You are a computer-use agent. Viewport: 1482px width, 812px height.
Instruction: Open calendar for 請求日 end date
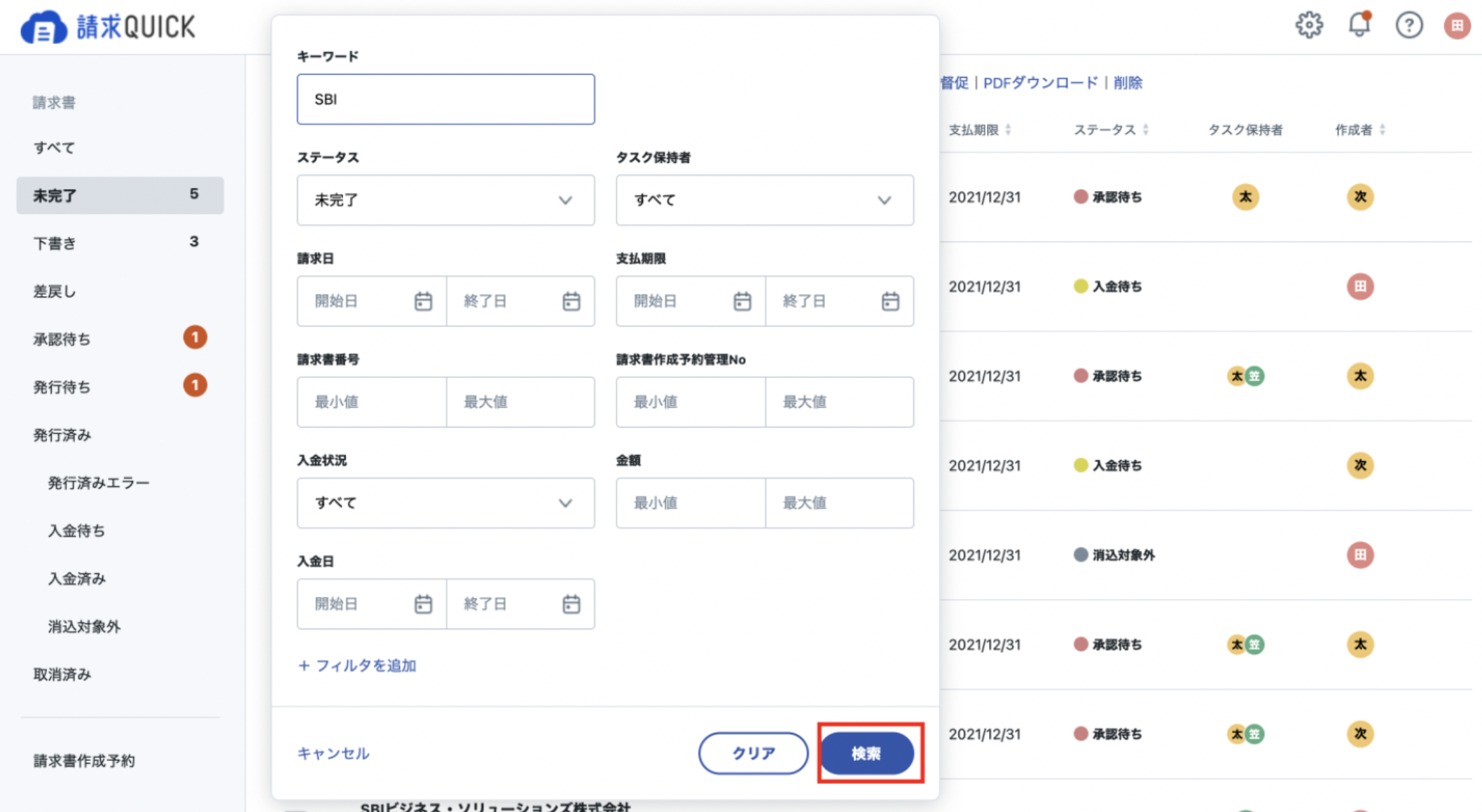pos(571,301)
